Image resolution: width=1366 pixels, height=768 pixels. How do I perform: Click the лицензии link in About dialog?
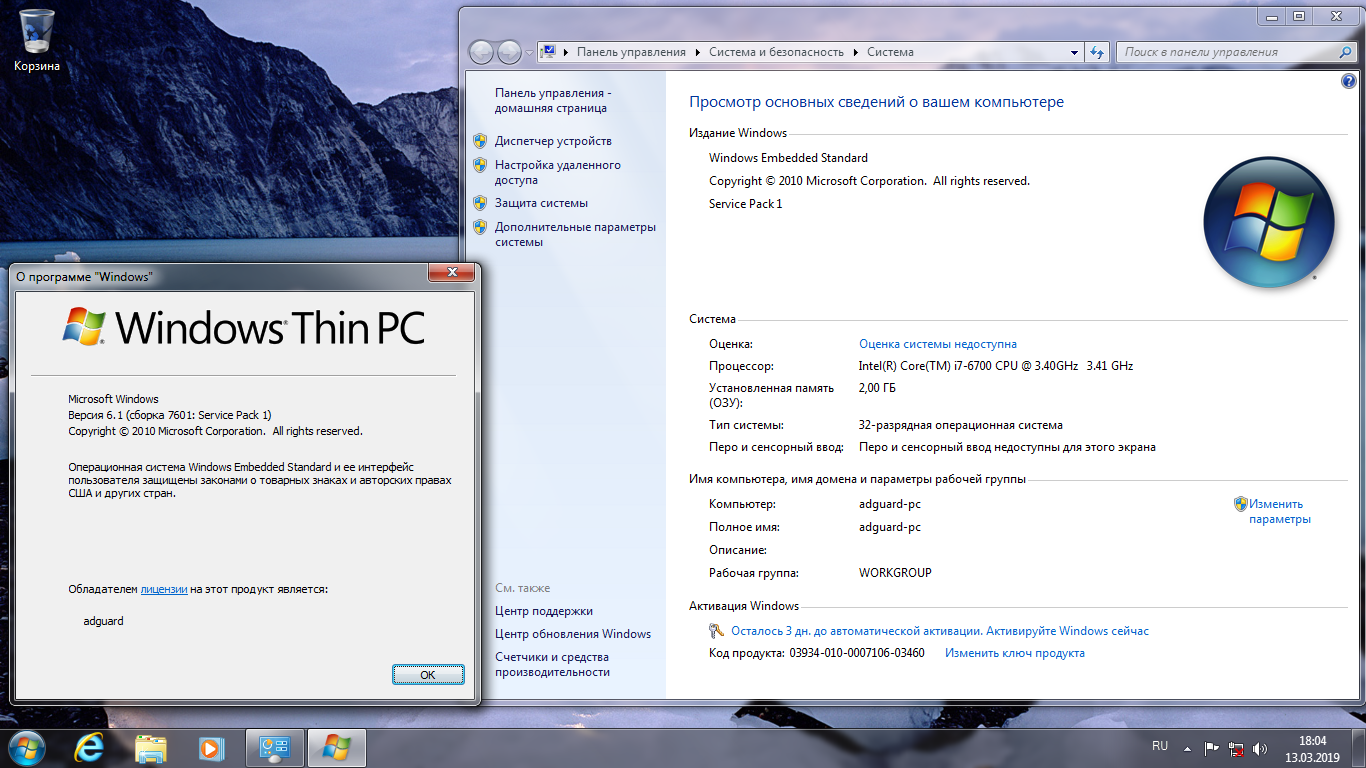pos(164,590)
